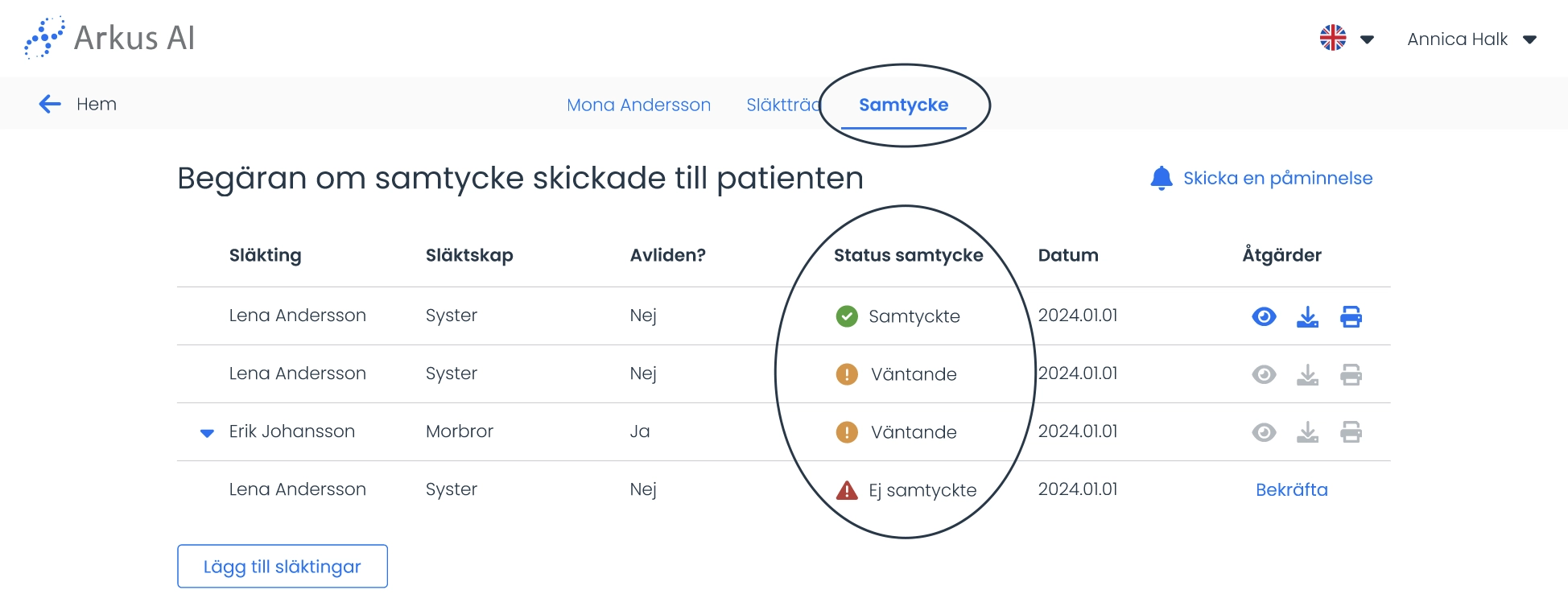This screenshot has height=594, width=1568.
Task: Download consent for first Lena Andersson row
Action: tap(1307, 317)
